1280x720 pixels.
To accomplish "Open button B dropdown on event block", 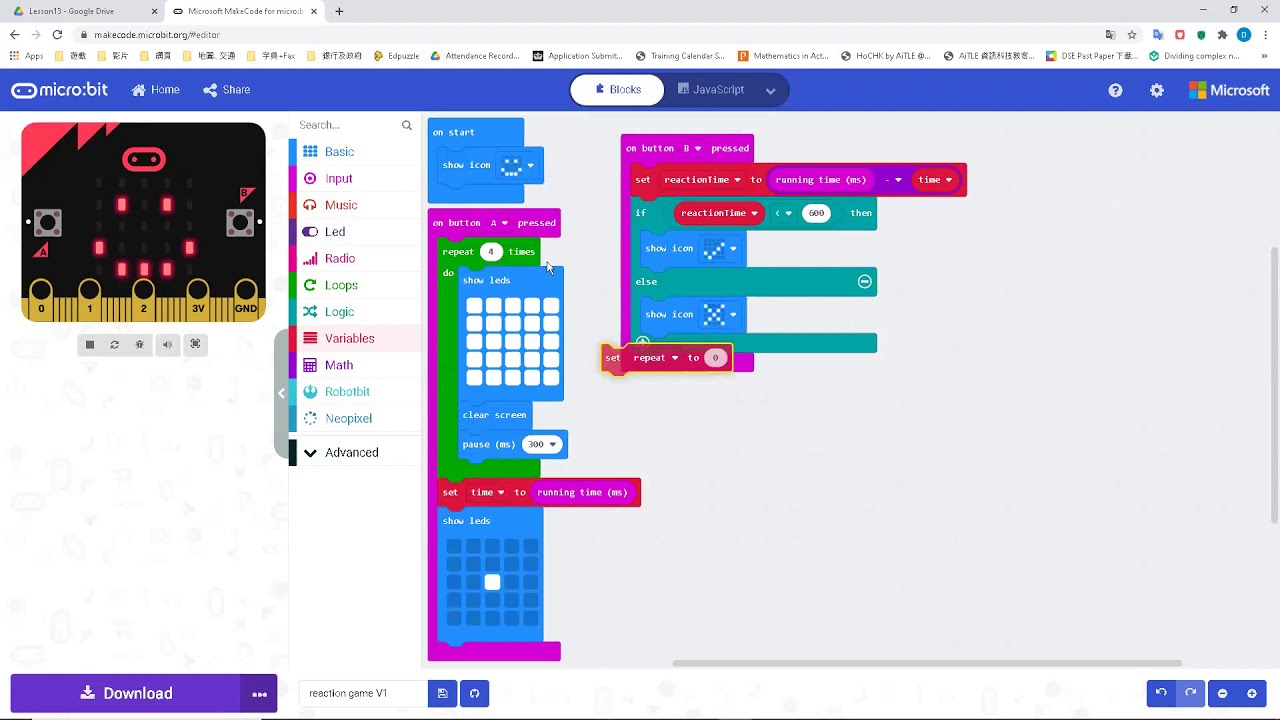I will point(691,148).
